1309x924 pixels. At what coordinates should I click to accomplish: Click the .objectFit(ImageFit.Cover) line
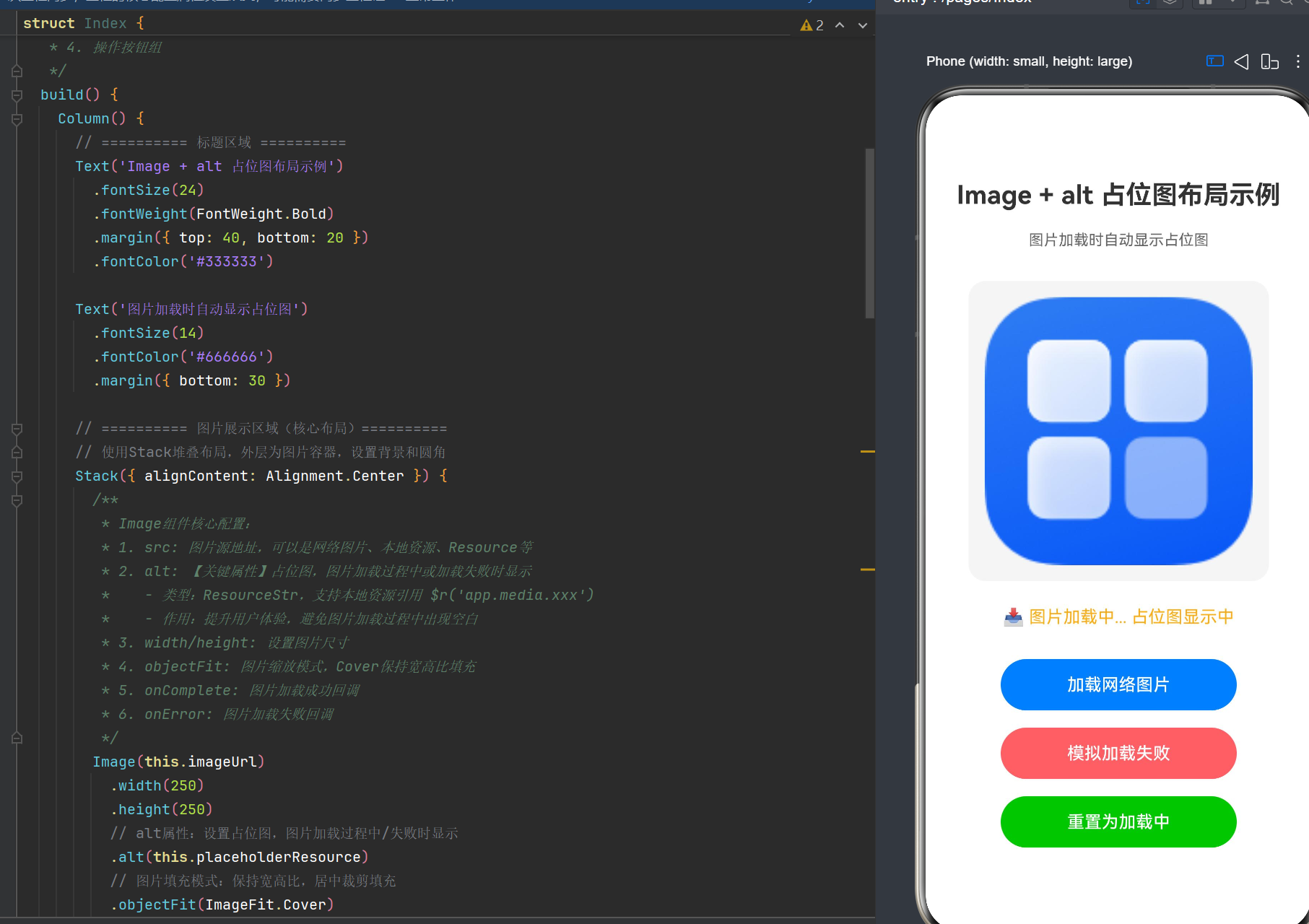(x=222, y=905)
